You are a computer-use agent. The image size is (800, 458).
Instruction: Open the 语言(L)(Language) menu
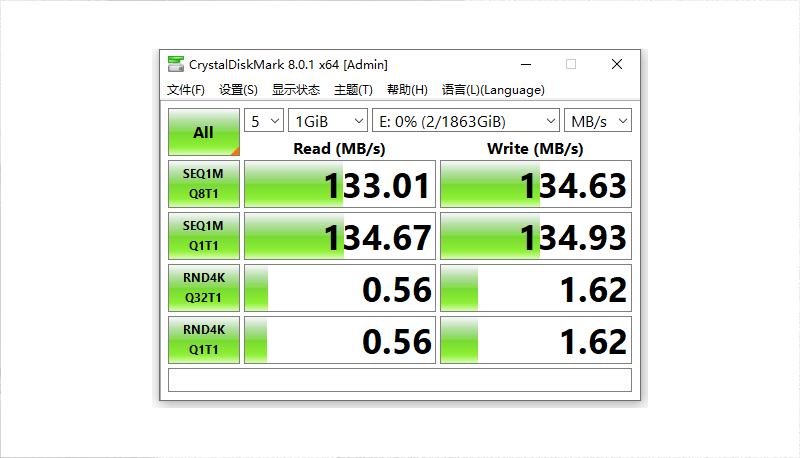coord(493,90)
